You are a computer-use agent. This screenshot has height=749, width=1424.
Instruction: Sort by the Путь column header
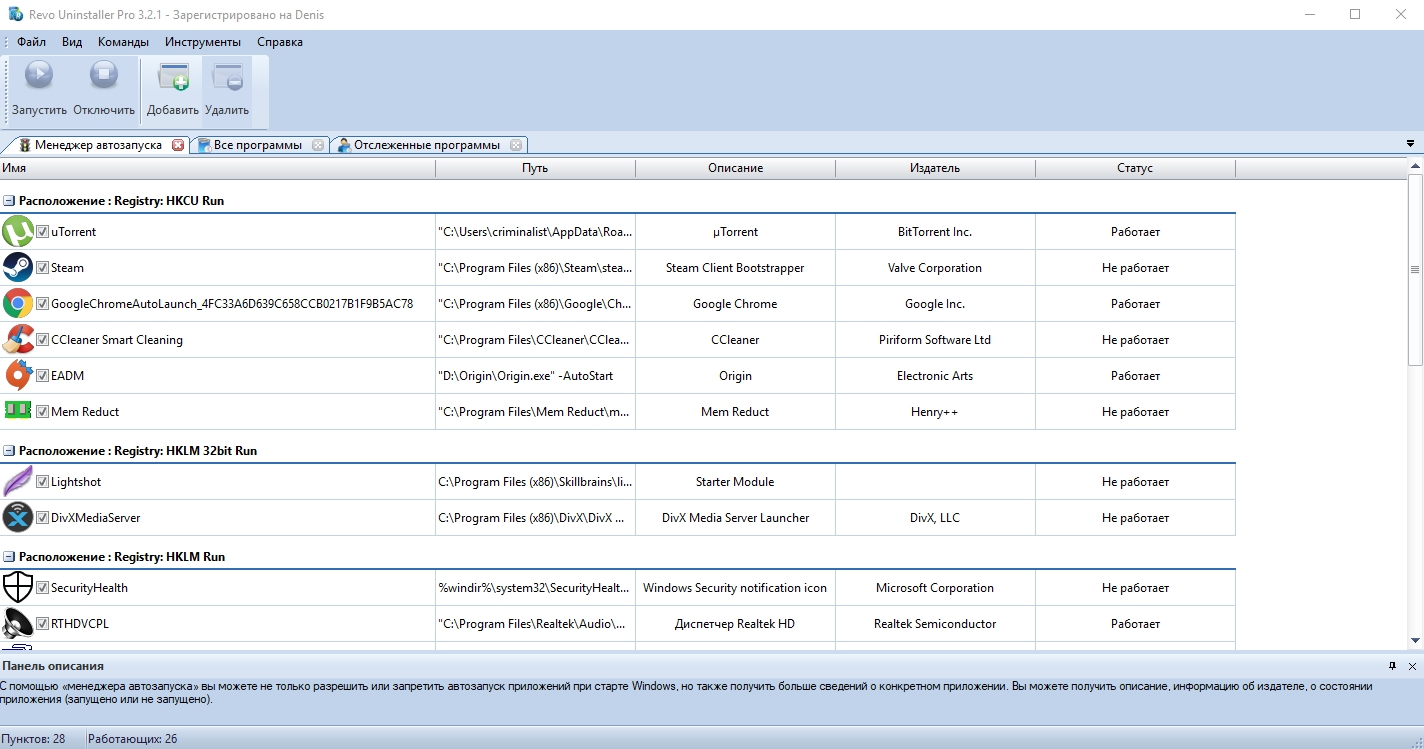tap(536, 168)
